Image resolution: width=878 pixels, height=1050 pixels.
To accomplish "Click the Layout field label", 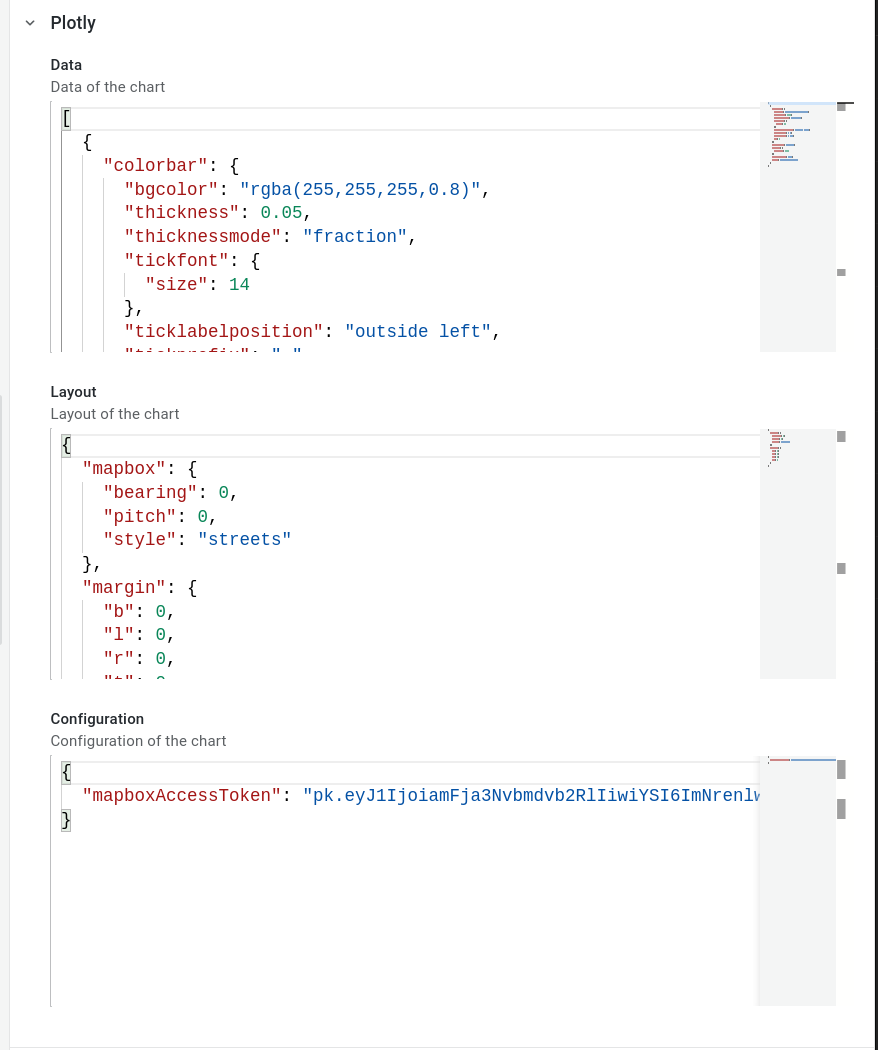I will (74, 392).
